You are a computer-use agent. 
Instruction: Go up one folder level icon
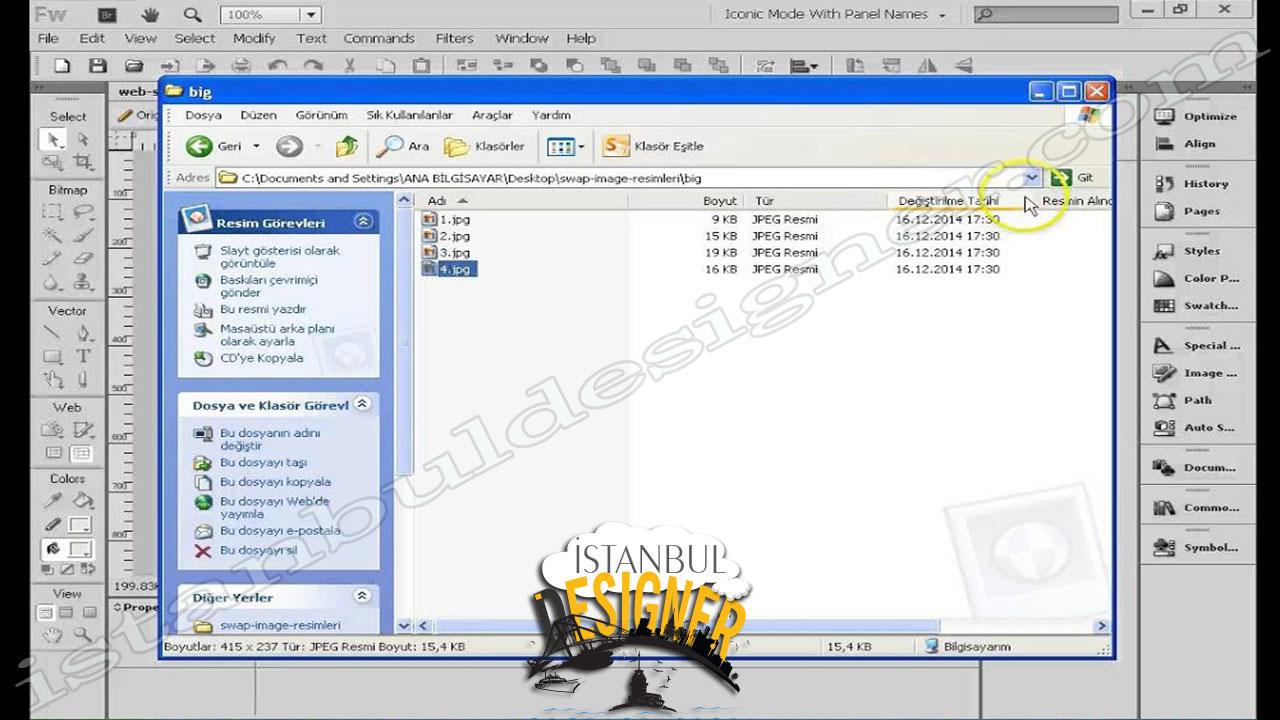pos(346,146)
